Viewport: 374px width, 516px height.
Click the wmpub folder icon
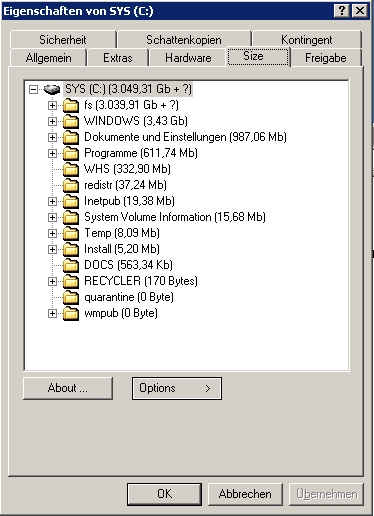pos(71,313)
